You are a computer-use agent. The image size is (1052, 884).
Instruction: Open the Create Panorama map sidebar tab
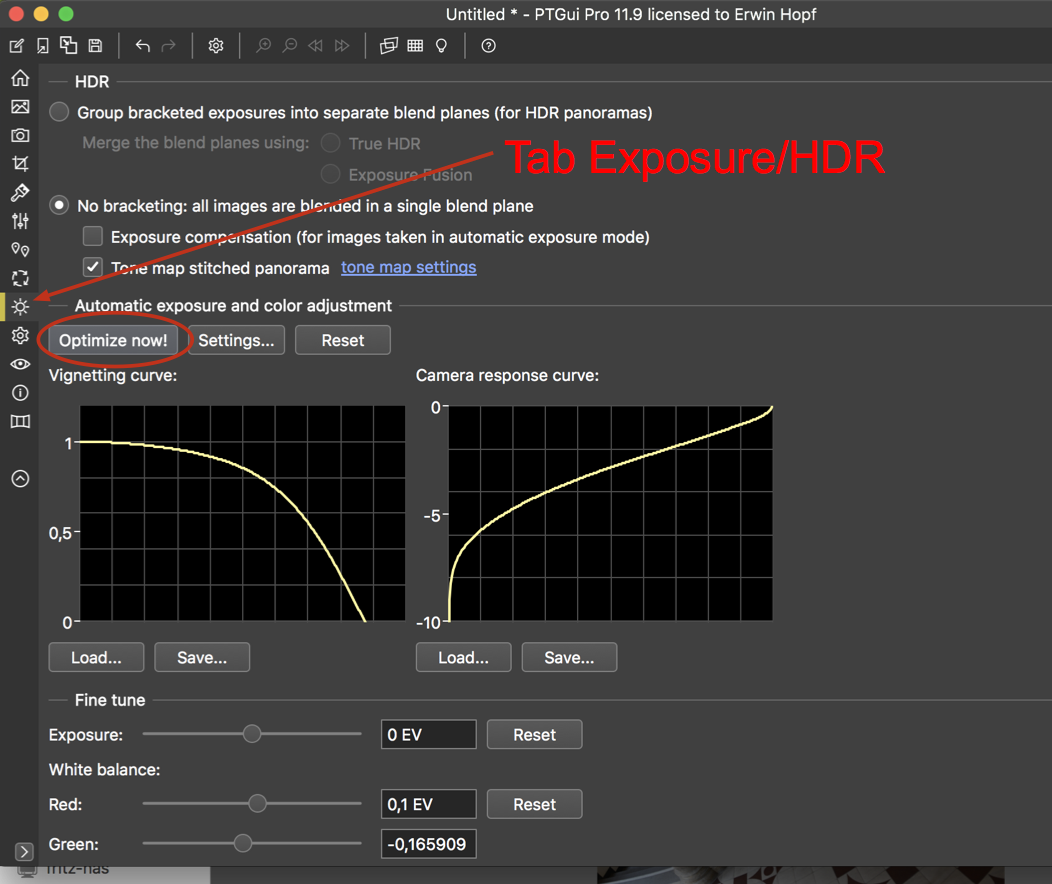click(x=20, y=421)
